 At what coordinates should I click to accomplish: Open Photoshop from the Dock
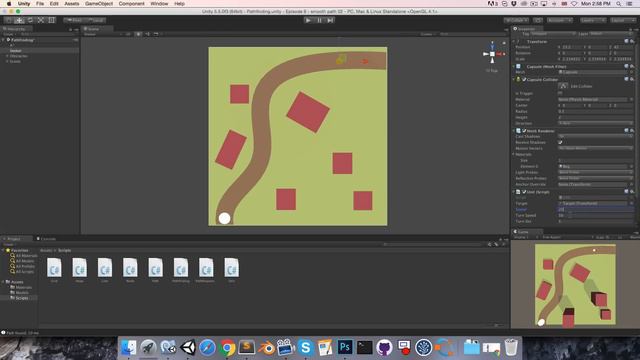pyautogui.click(x=345, y=348)
